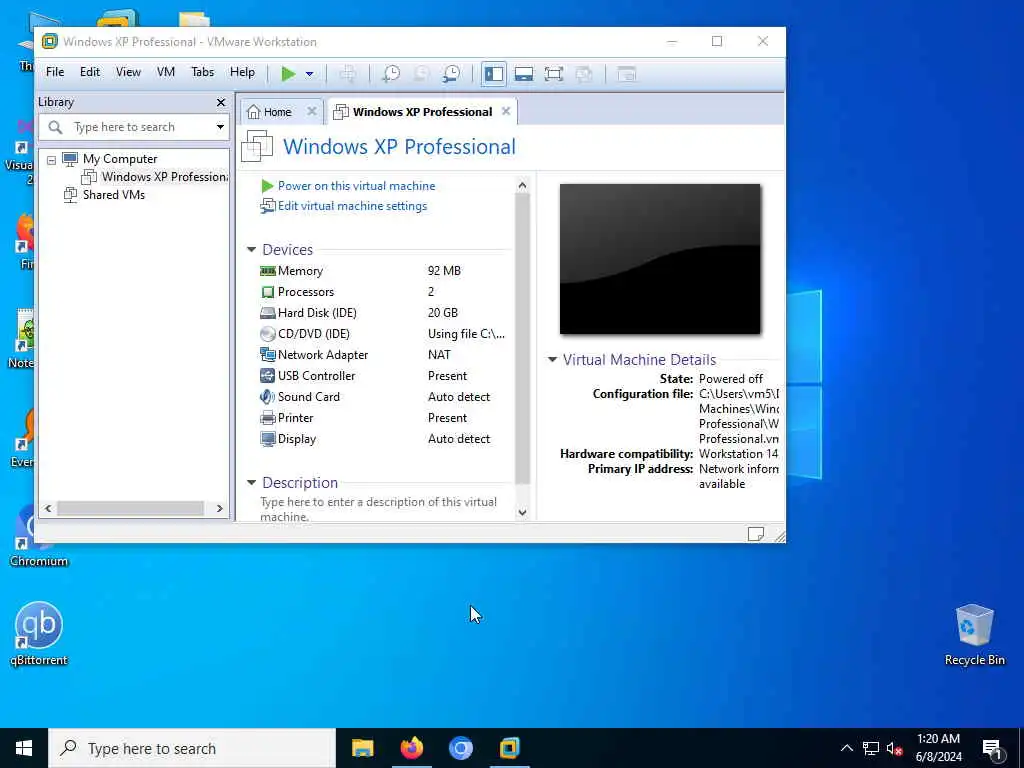Click the muted volume tray icon
Screen dimensions: 1024x768
click(894, 748)
